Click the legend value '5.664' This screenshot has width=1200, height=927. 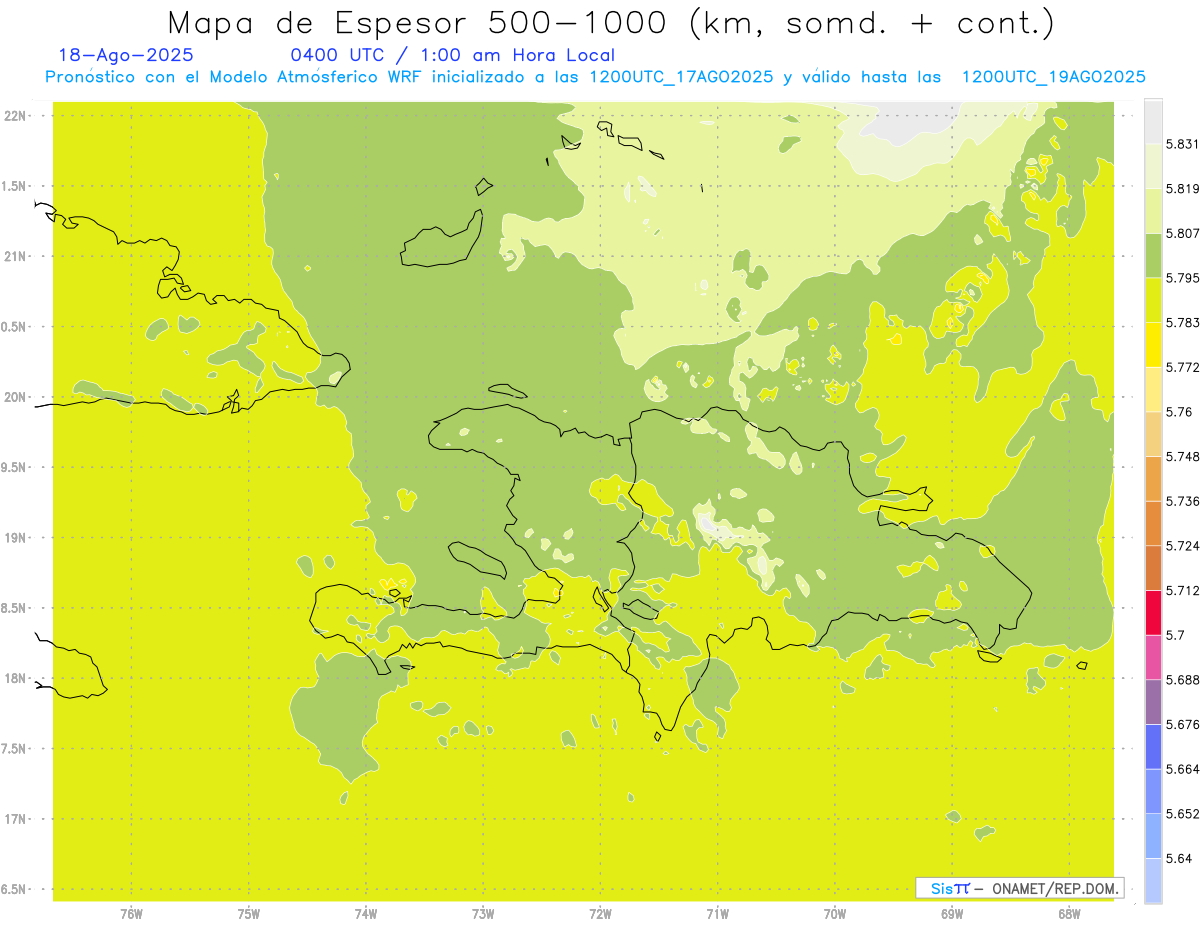click(x=1182, y=769)
